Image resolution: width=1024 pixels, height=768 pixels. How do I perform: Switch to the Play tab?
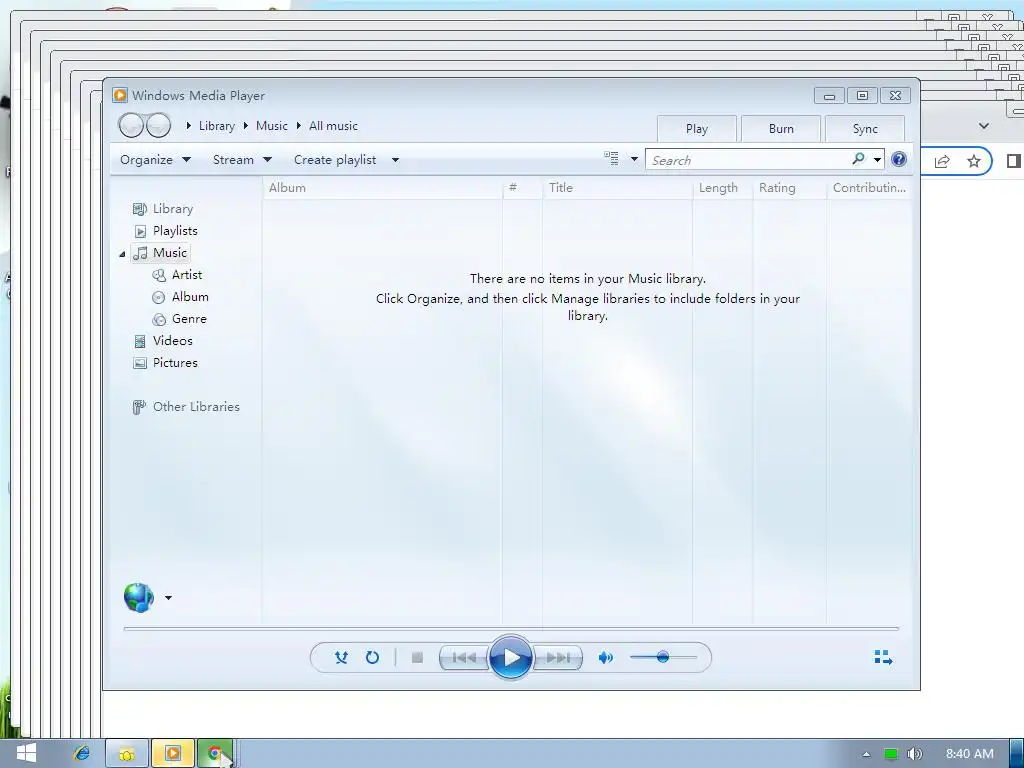[x=697, y=129]
